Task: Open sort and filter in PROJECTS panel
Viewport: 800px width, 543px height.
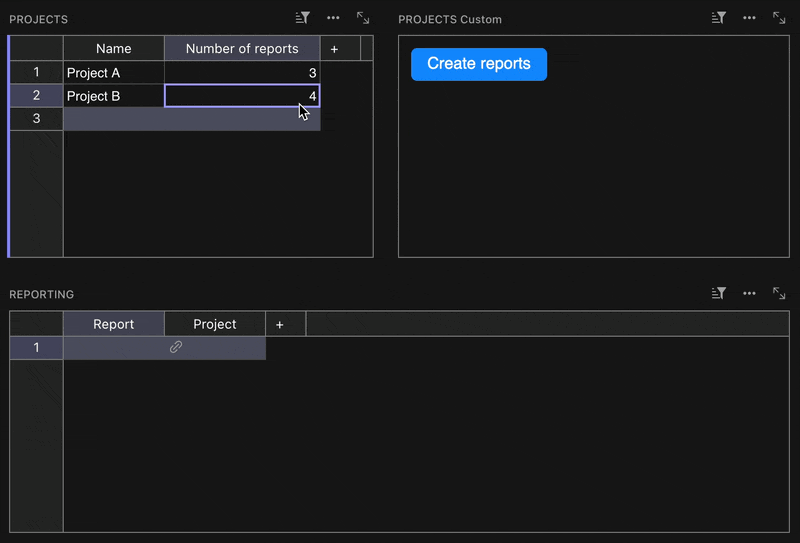Action: (x=303, y=18)
